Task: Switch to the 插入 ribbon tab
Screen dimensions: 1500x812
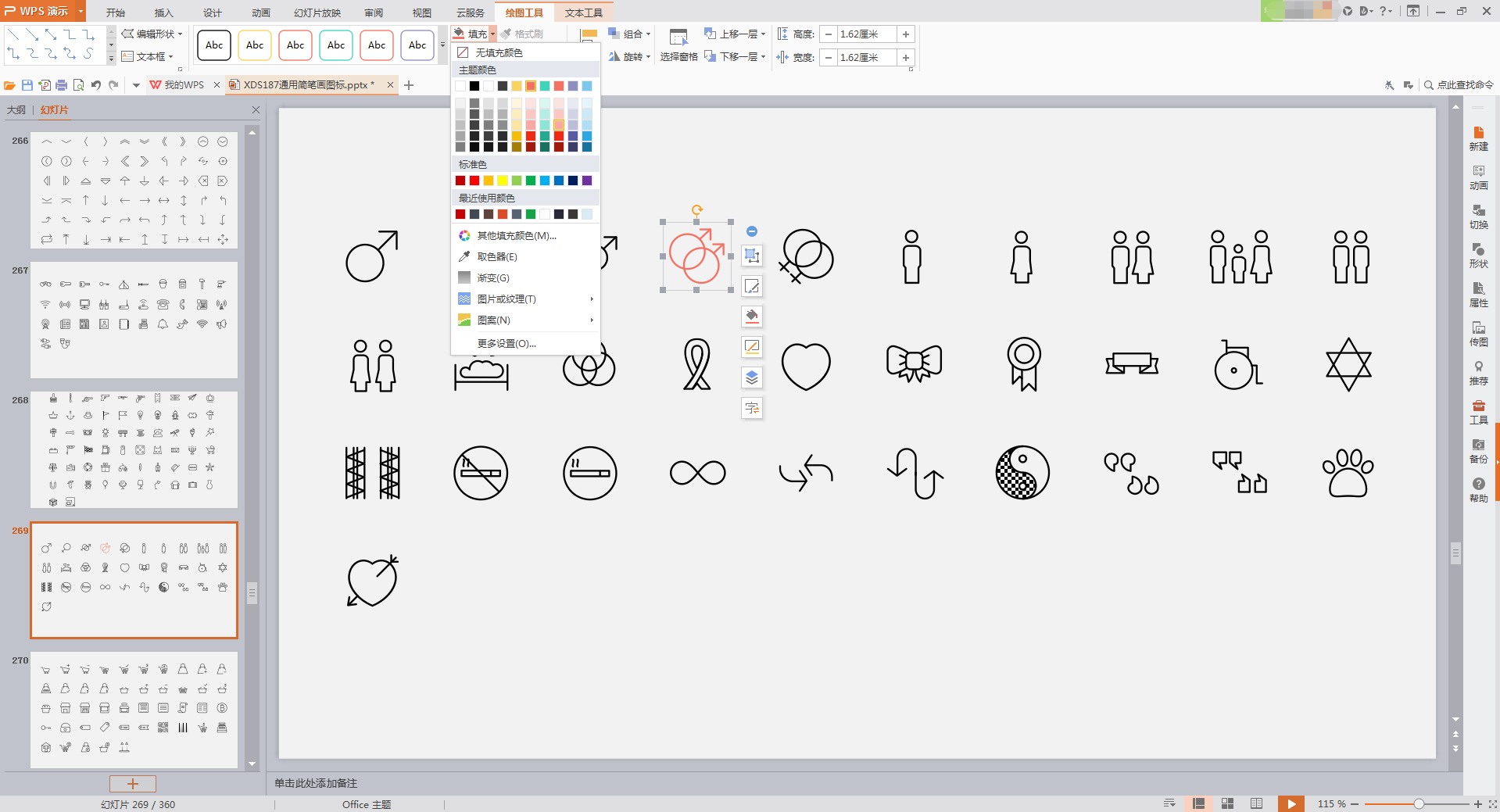Action: click(x=163, y=13)
